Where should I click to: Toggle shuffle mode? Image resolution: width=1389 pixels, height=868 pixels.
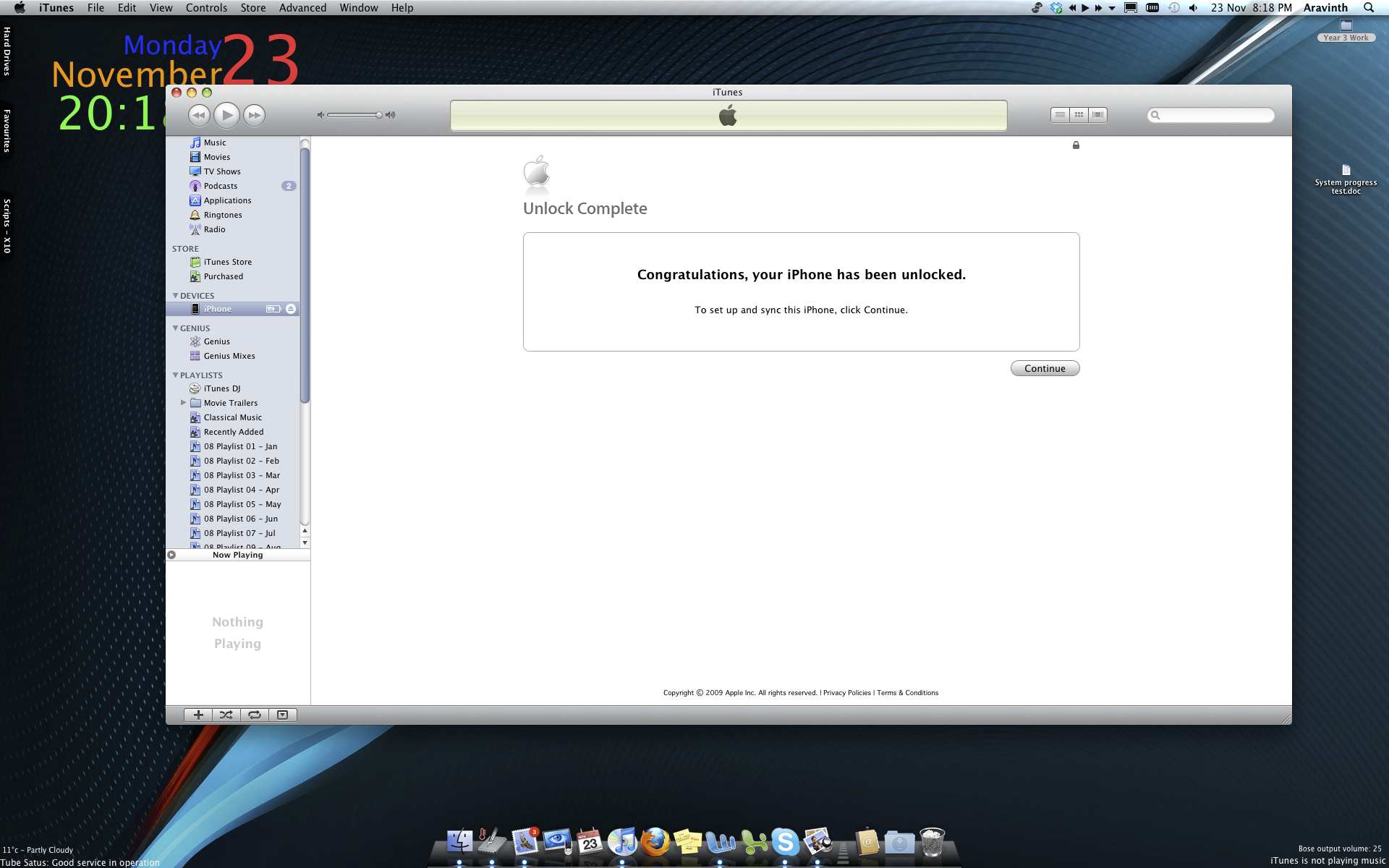tap(226, 715)
